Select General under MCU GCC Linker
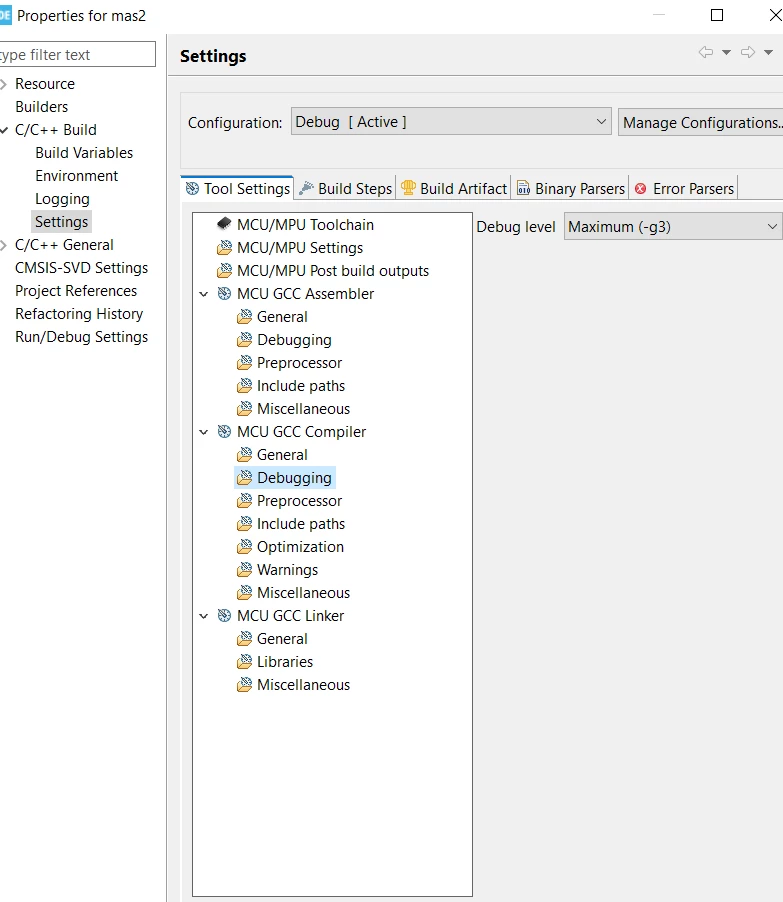783x902 pixels. coord(282,639)
